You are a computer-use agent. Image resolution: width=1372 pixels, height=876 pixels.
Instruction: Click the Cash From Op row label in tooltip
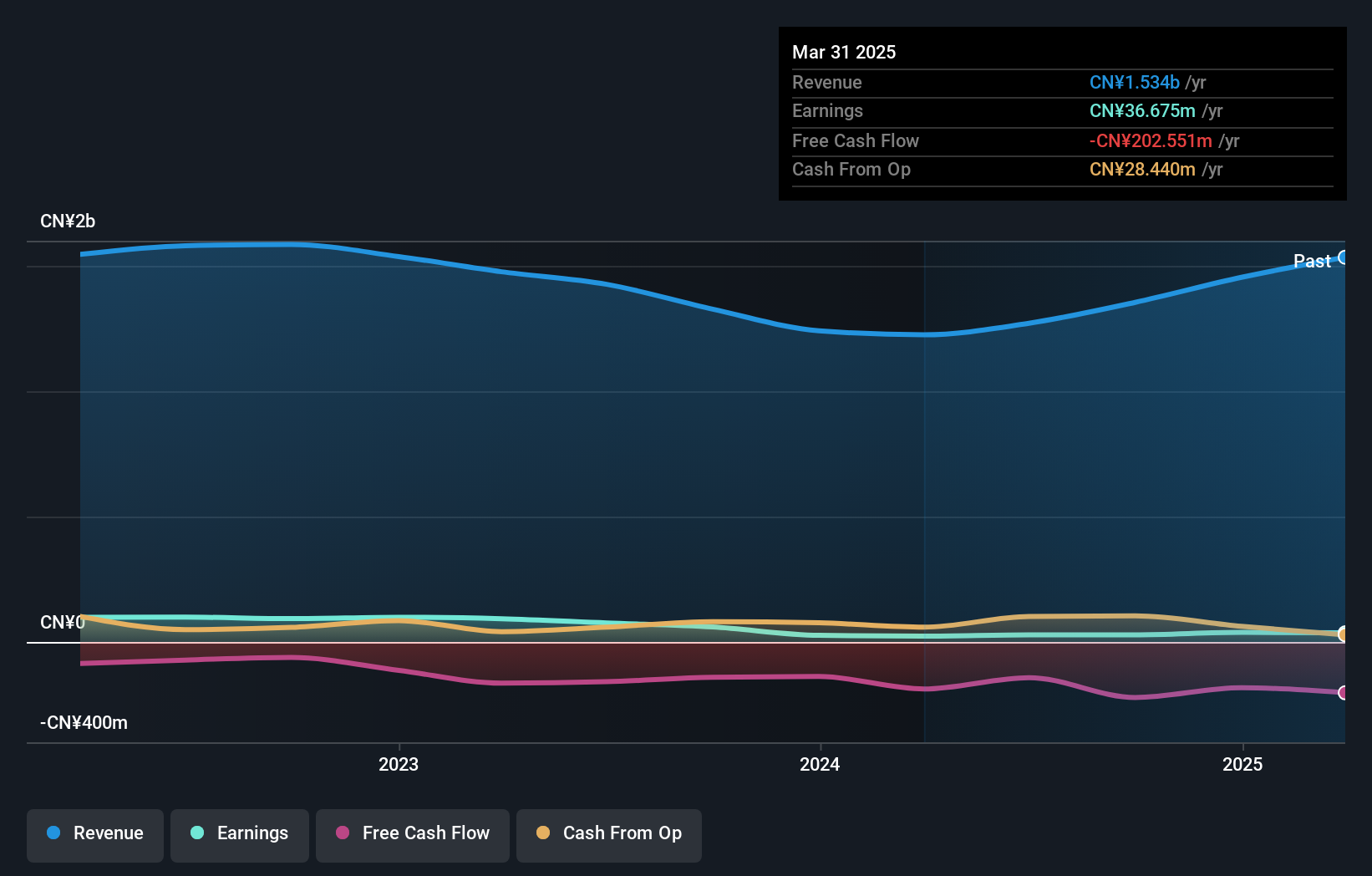click(851, 170)
